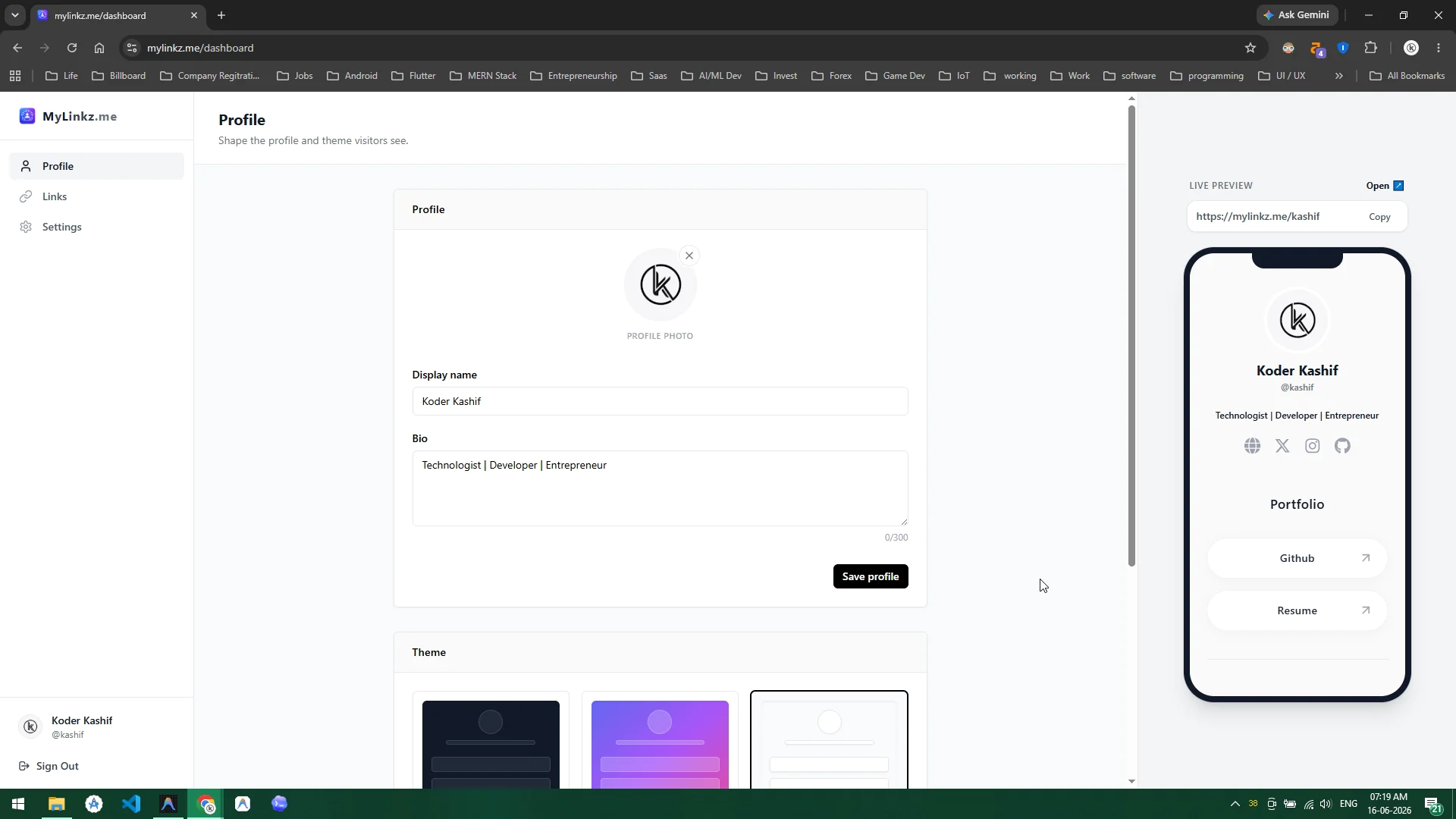Click the address bar URL
Viewport: 1456px width, 819px height.
tap(200, 48)
